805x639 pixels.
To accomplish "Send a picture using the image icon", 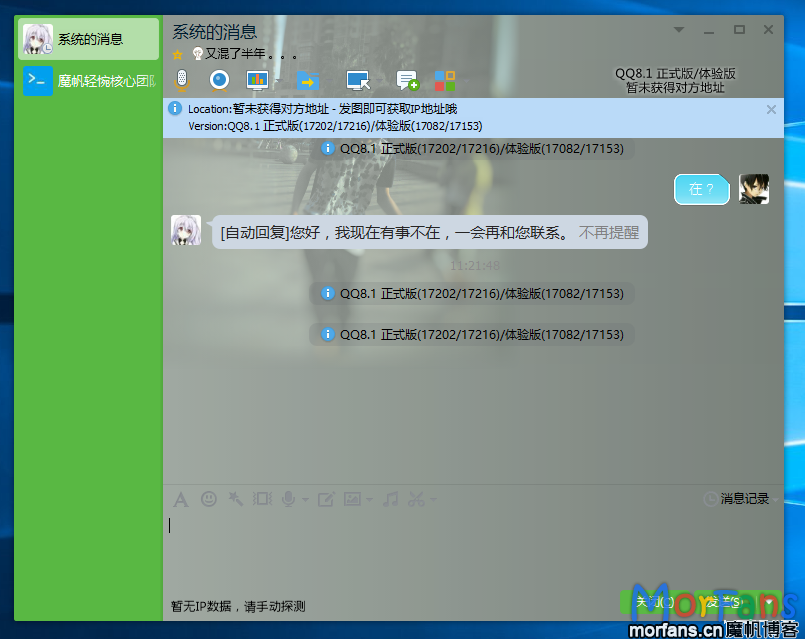I will 352,499.
